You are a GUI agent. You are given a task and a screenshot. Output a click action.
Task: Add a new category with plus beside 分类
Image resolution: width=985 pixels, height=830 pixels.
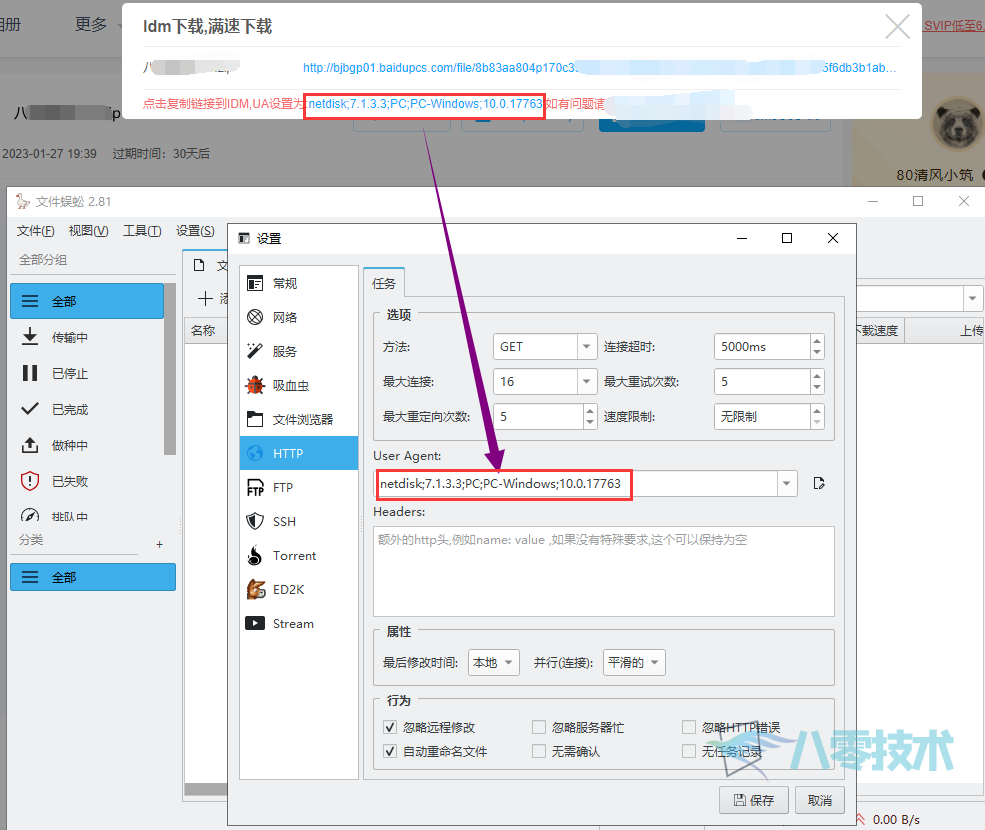click(x=160, y=544)
